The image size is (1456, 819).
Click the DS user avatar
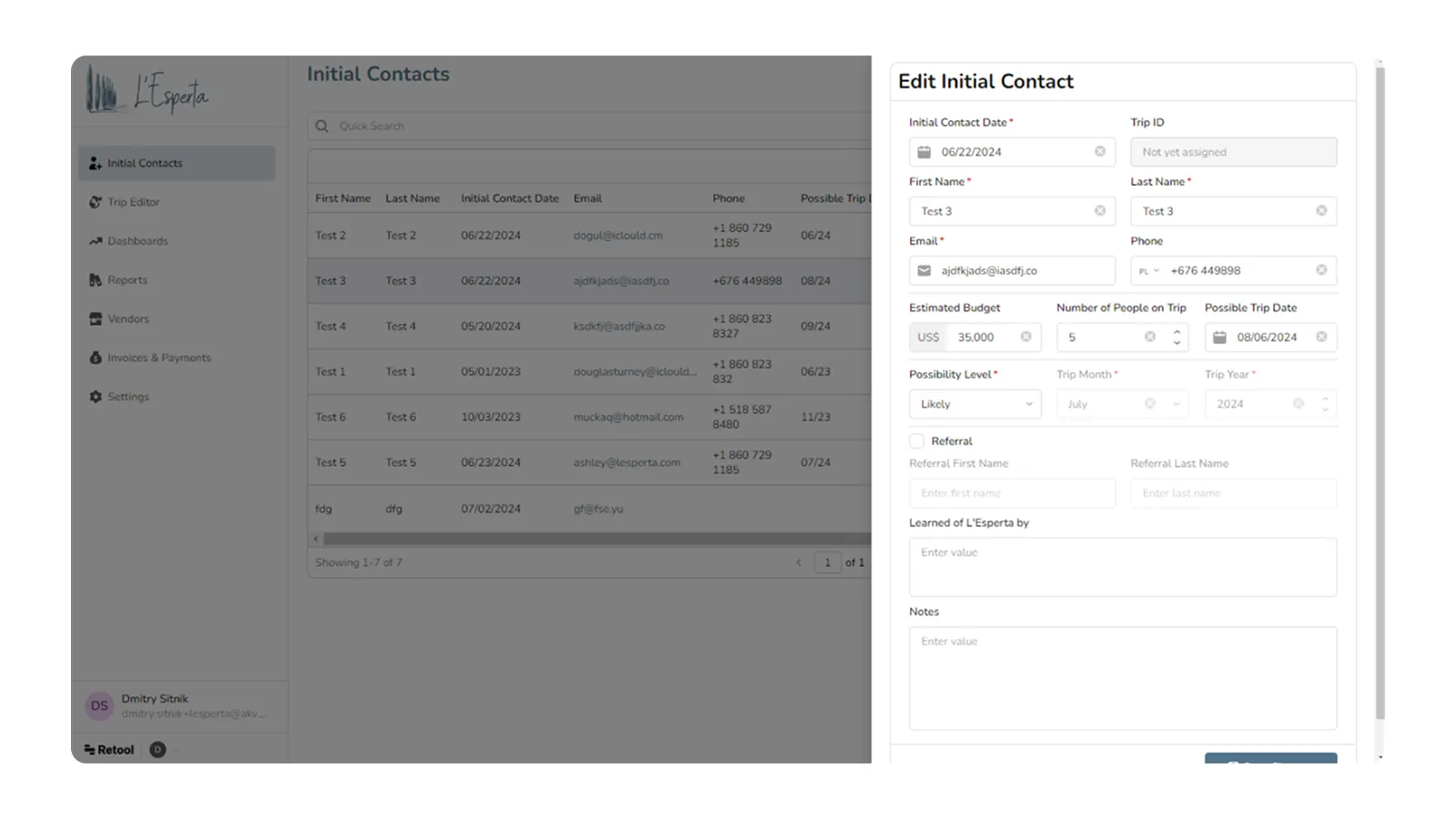[99, 705]
